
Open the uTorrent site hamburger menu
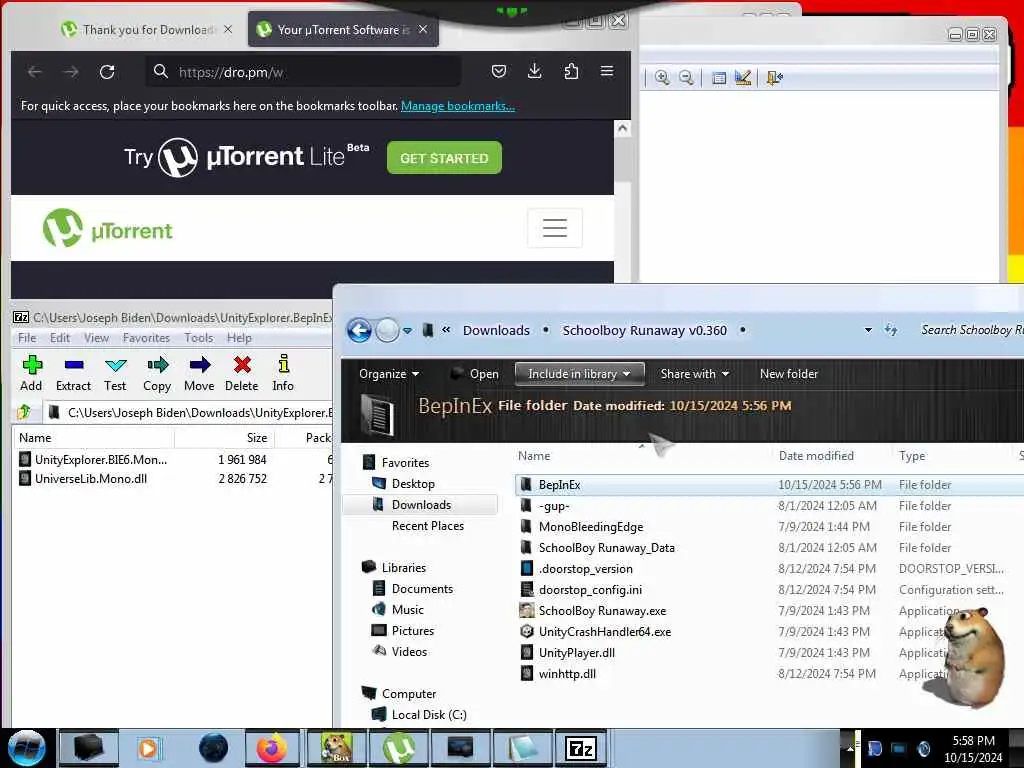click(x=554, y=228)
